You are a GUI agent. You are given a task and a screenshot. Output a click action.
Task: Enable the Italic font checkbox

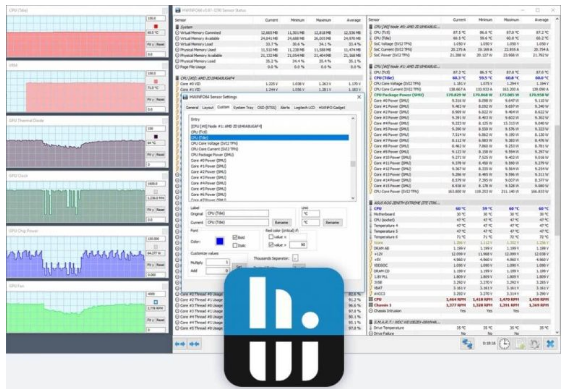click(x=235, y=245)
